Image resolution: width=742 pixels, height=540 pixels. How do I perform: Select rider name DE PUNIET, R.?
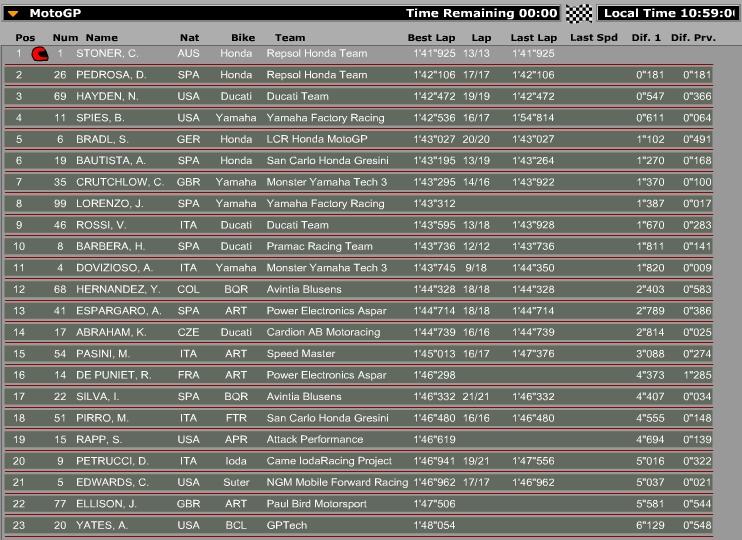[x=114, y=375]
